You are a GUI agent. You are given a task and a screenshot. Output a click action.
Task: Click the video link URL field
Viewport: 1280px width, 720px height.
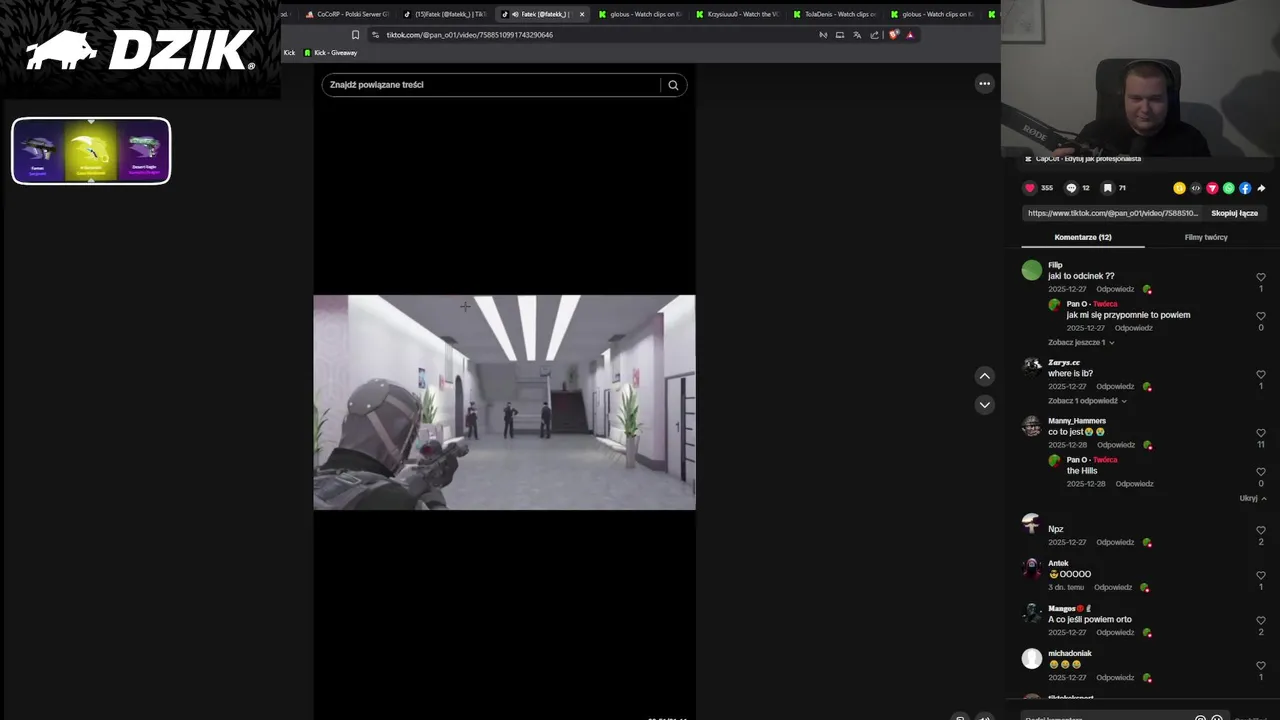click(1112, 213)
